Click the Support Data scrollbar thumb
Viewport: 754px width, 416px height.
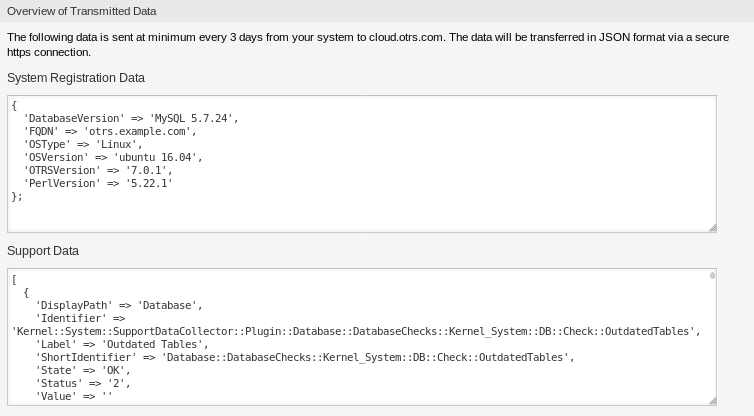pyautogui.click(x=712, y=276)
